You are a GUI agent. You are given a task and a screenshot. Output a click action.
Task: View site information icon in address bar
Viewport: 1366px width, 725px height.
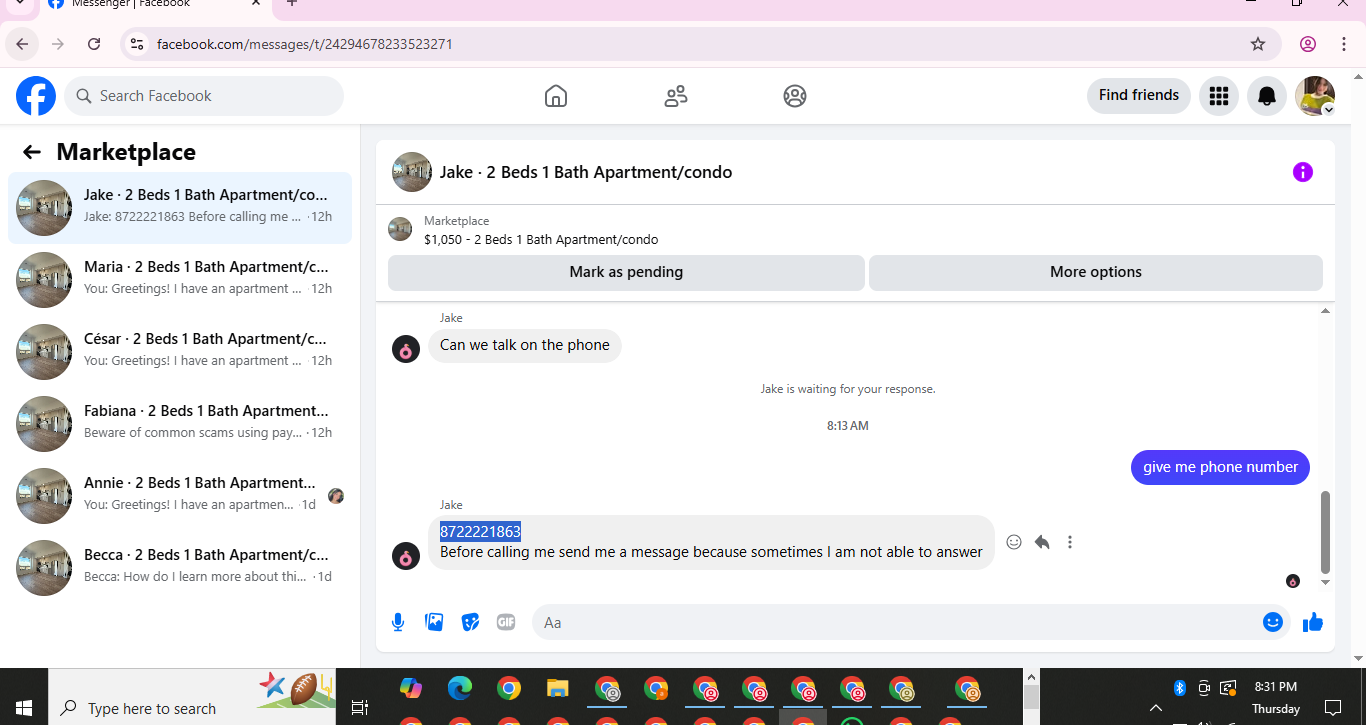pyautogui.click(x=137, y=44)
